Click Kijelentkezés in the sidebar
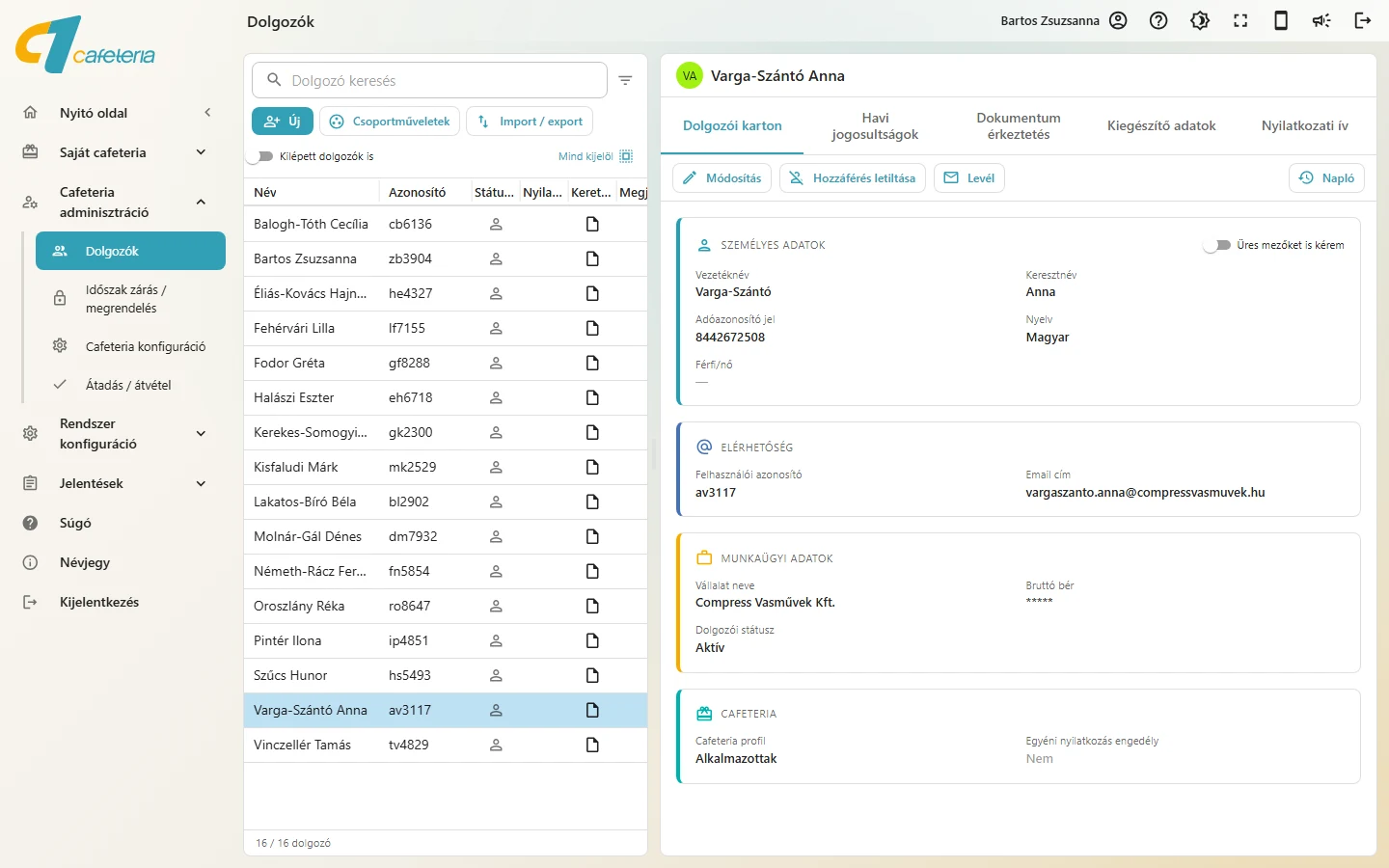This screenshot has width=1389, height=868. (x=99, y=602)
